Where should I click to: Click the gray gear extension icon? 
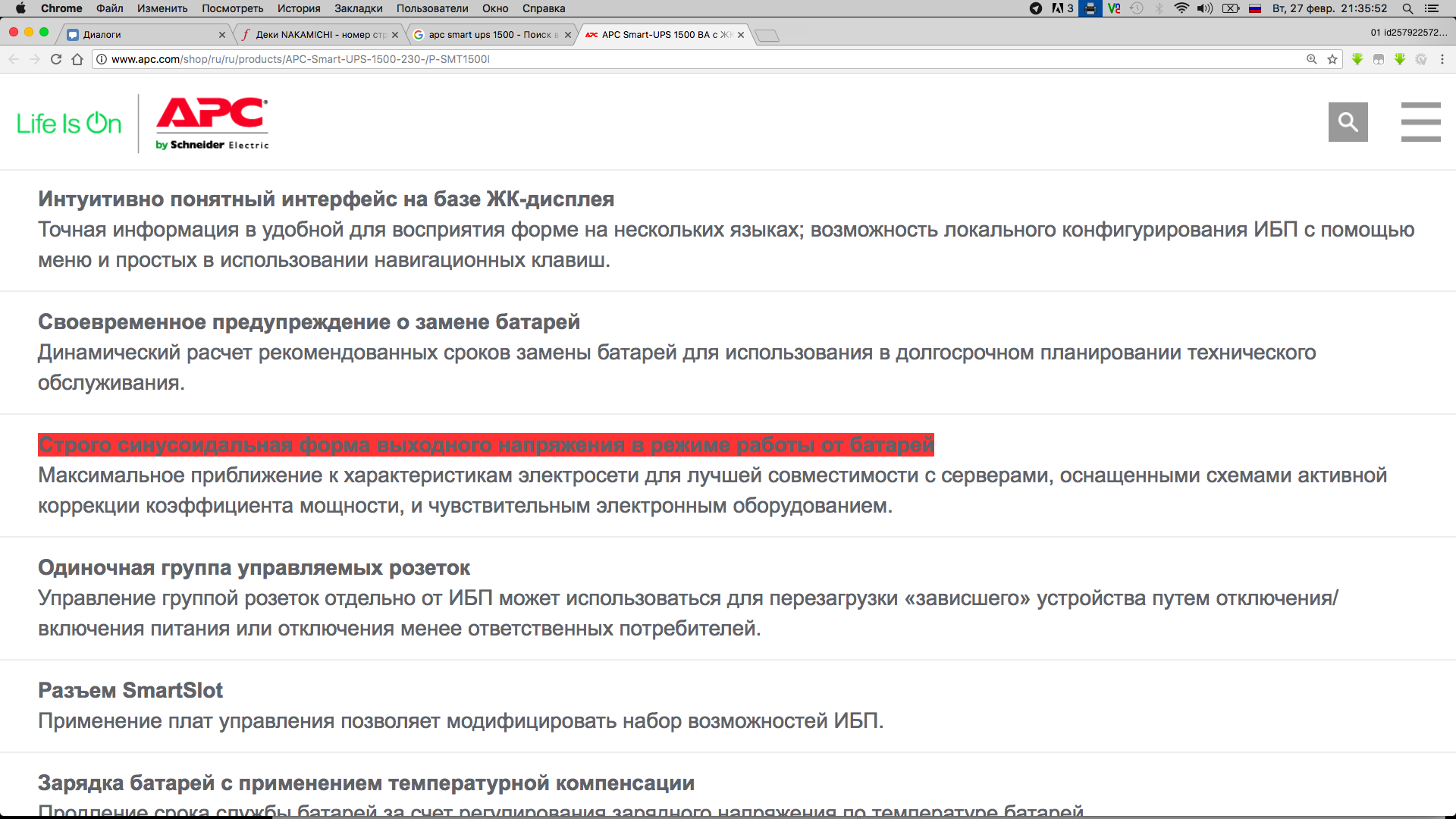click(1421, 59)
